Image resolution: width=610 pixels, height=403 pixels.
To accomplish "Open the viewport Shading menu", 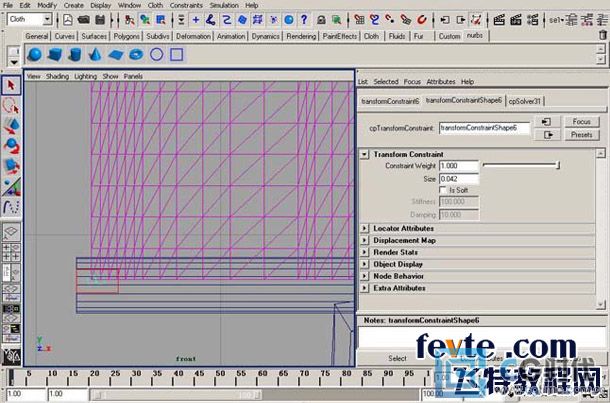I will (57, 76).
